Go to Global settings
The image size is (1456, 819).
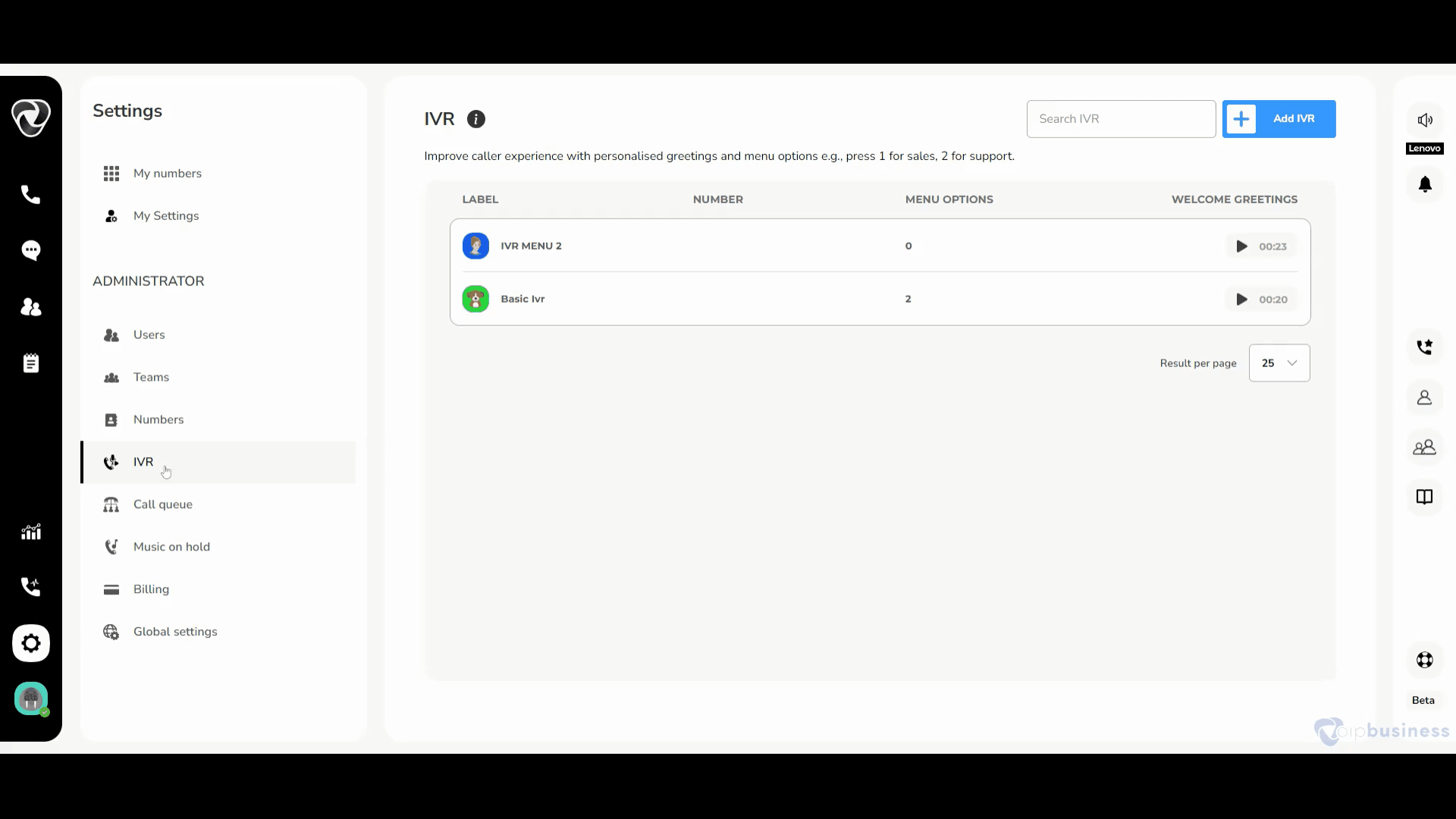[x=174, y=632]
